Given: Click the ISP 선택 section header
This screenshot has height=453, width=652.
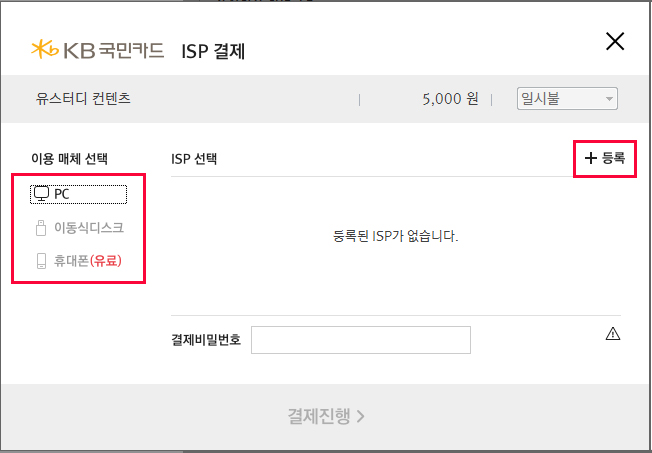Looking at the screenshot, I should [x=194, y=158].
